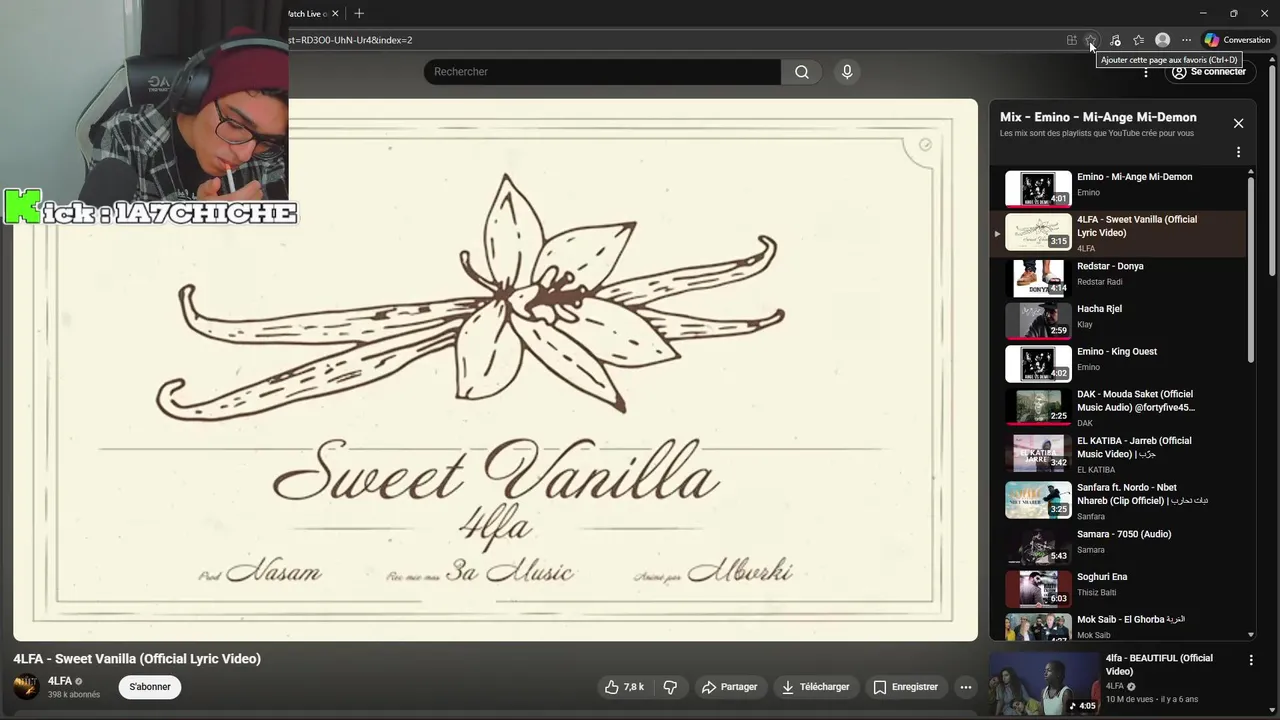
Task: Open Mix - Emino - Mi-Ange Mi-Demon title
Action: pos(1098,117)
